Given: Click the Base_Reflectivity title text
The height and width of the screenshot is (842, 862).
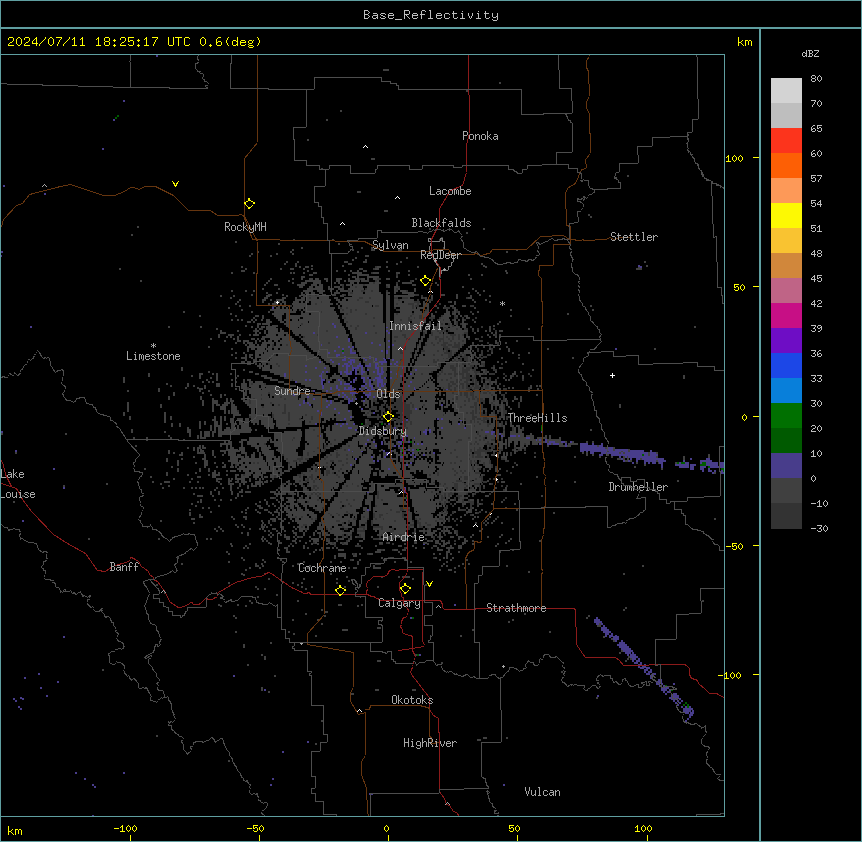Looking at the screenshot, I should pos(431,15).
